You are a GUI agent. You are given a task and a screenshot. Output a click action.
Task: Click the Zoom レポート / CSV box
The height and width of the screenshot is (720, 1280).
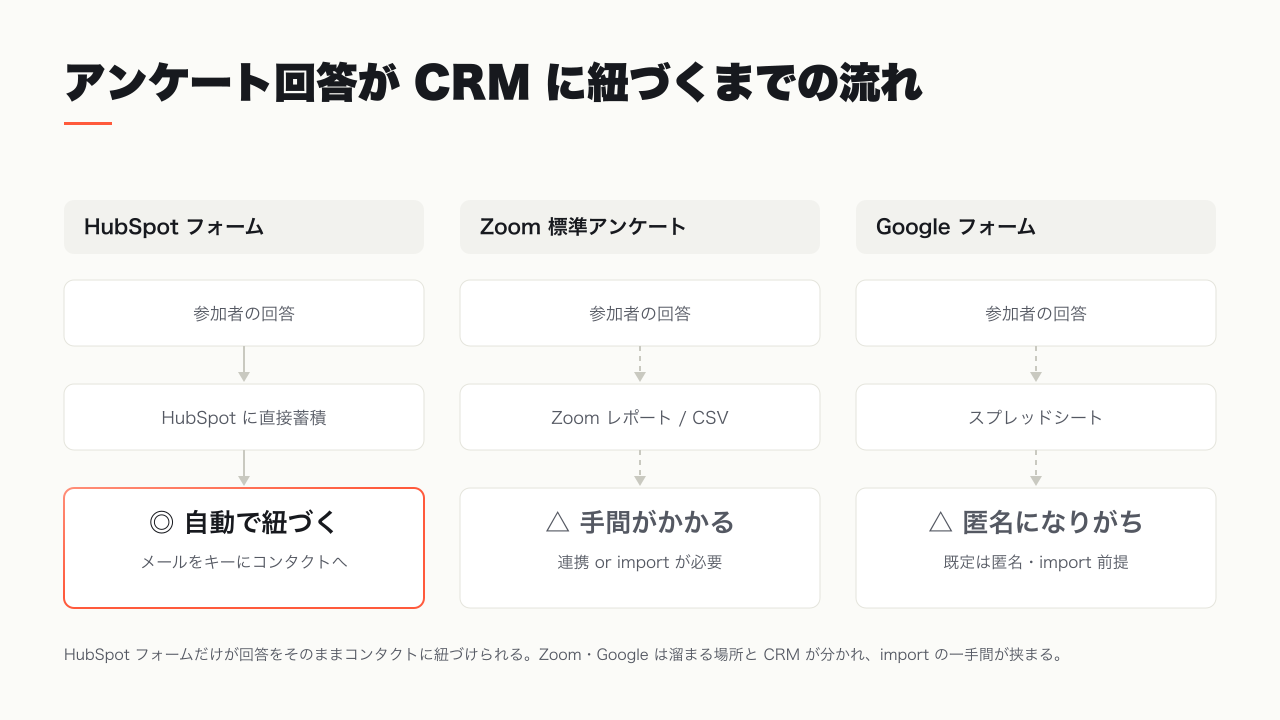point(640,417)
